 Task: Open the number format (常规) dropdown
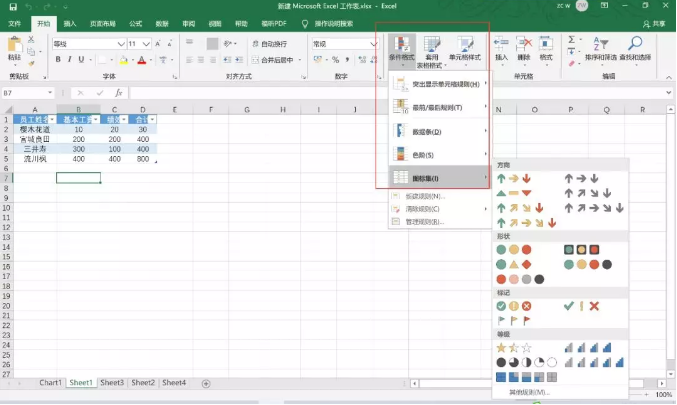pyautogui.click(x=373, y=44)
